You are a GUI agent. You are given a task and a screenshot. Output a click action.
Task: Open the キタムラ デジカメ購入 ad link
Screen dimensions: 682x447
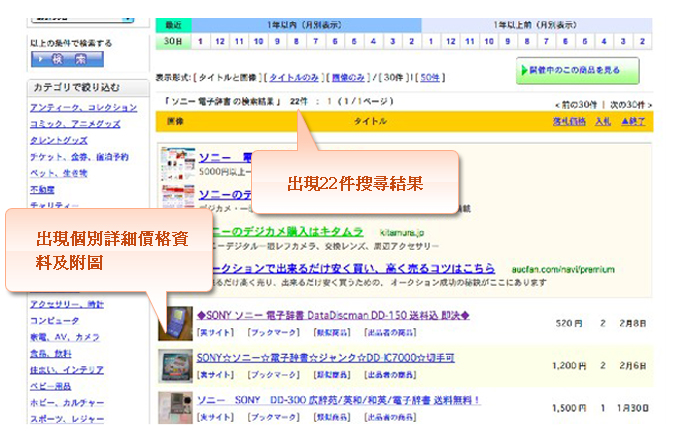(288, 232)
